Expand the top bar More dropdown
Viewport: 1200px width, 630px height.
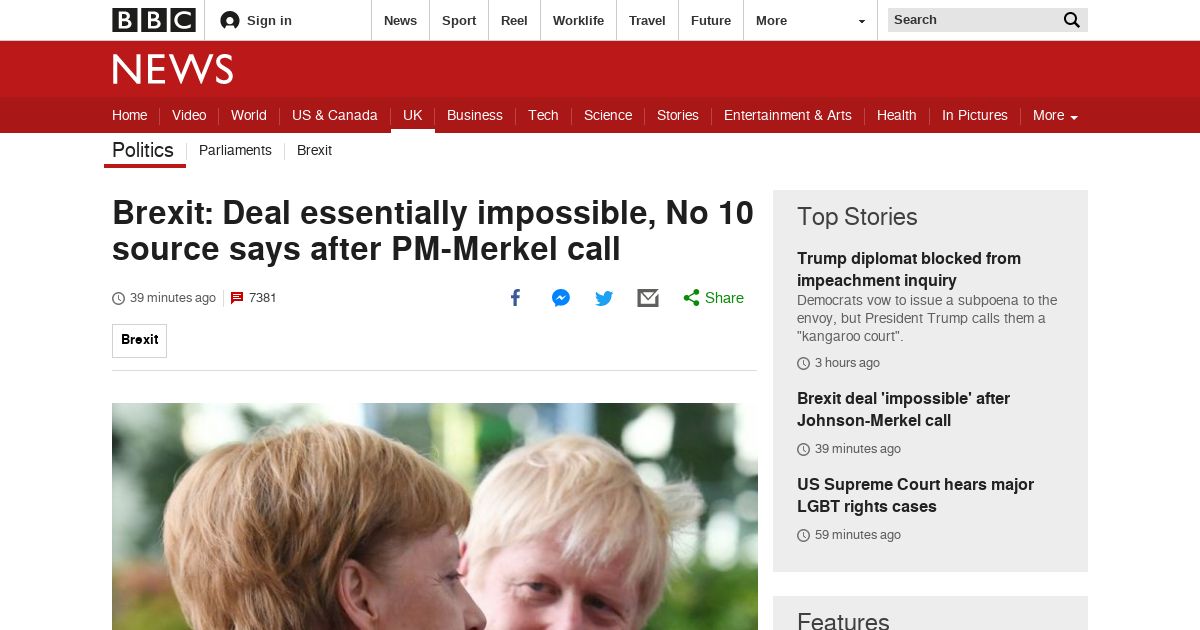[810, 20]
